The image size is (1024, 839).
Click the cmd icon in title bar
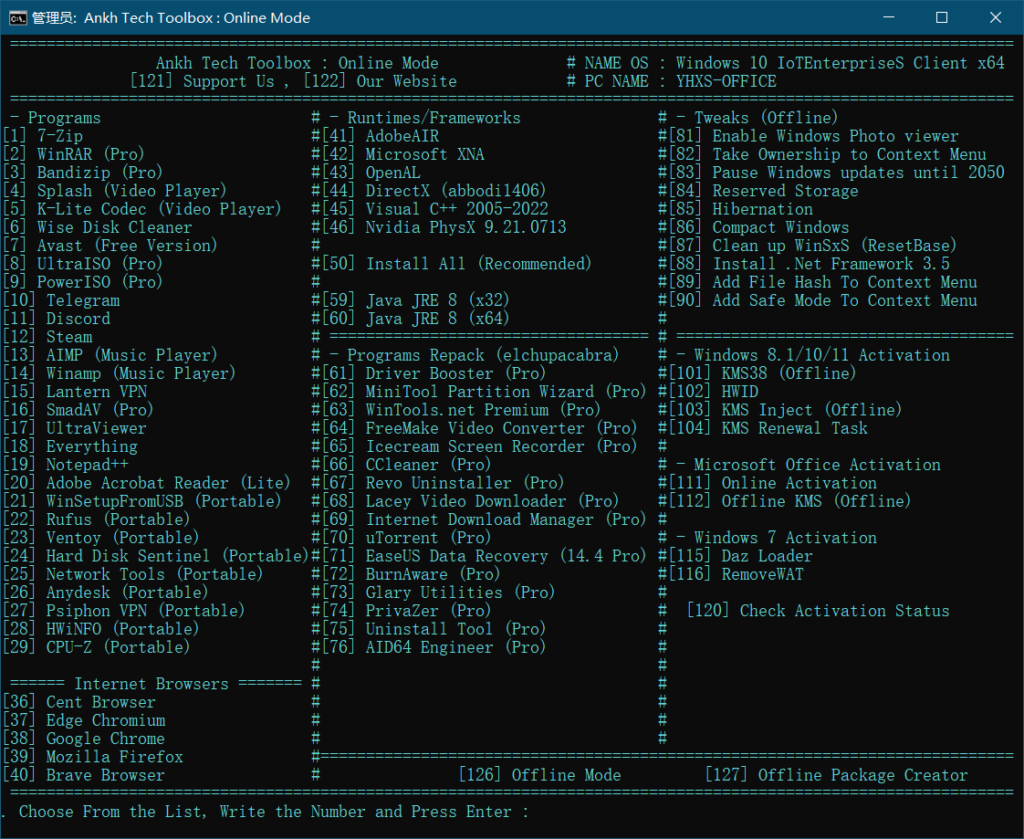pyautogui.click(x=18, y=18)
